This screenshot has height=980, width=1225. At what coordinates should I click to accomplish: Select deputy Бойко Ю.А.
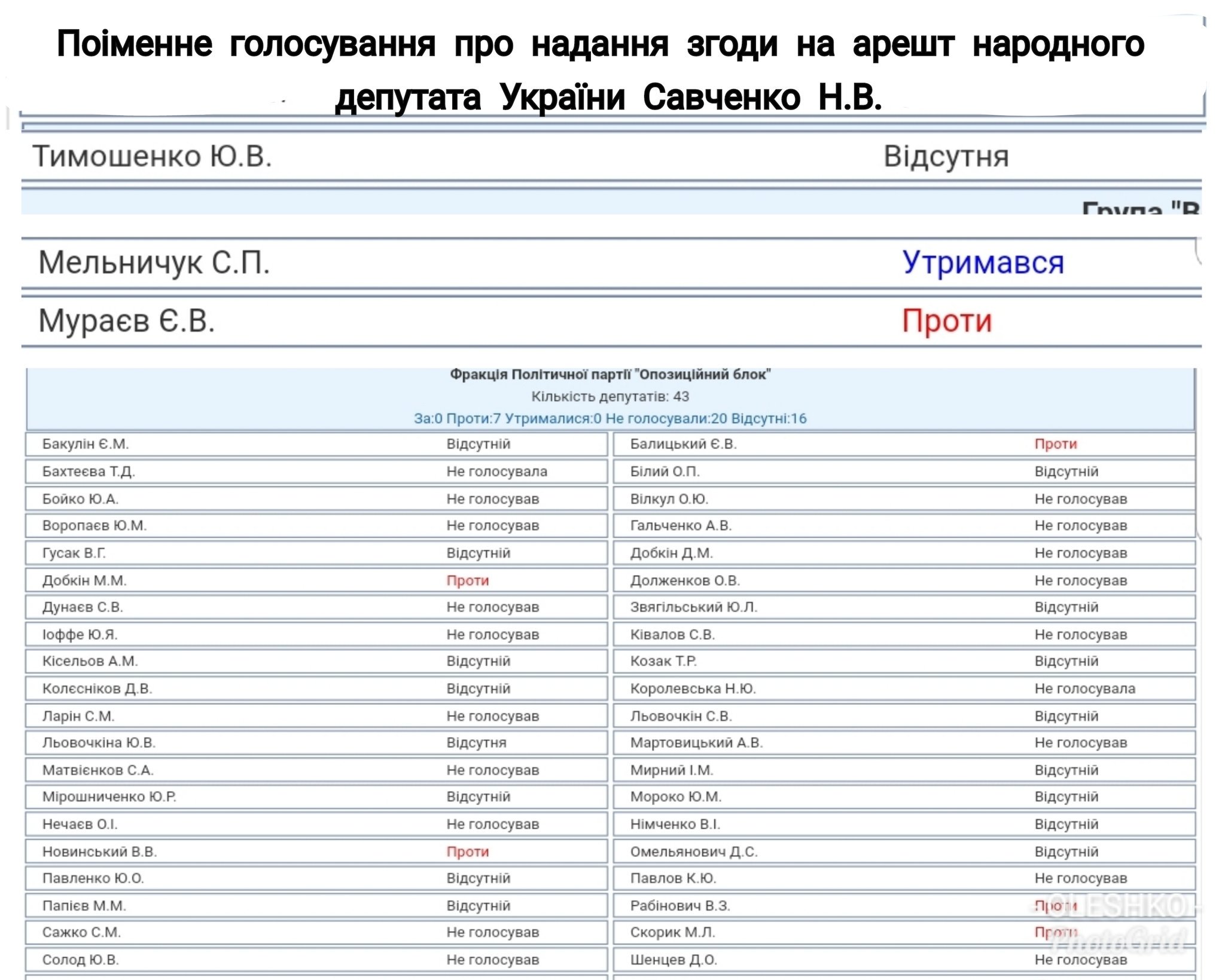[80, 499]
